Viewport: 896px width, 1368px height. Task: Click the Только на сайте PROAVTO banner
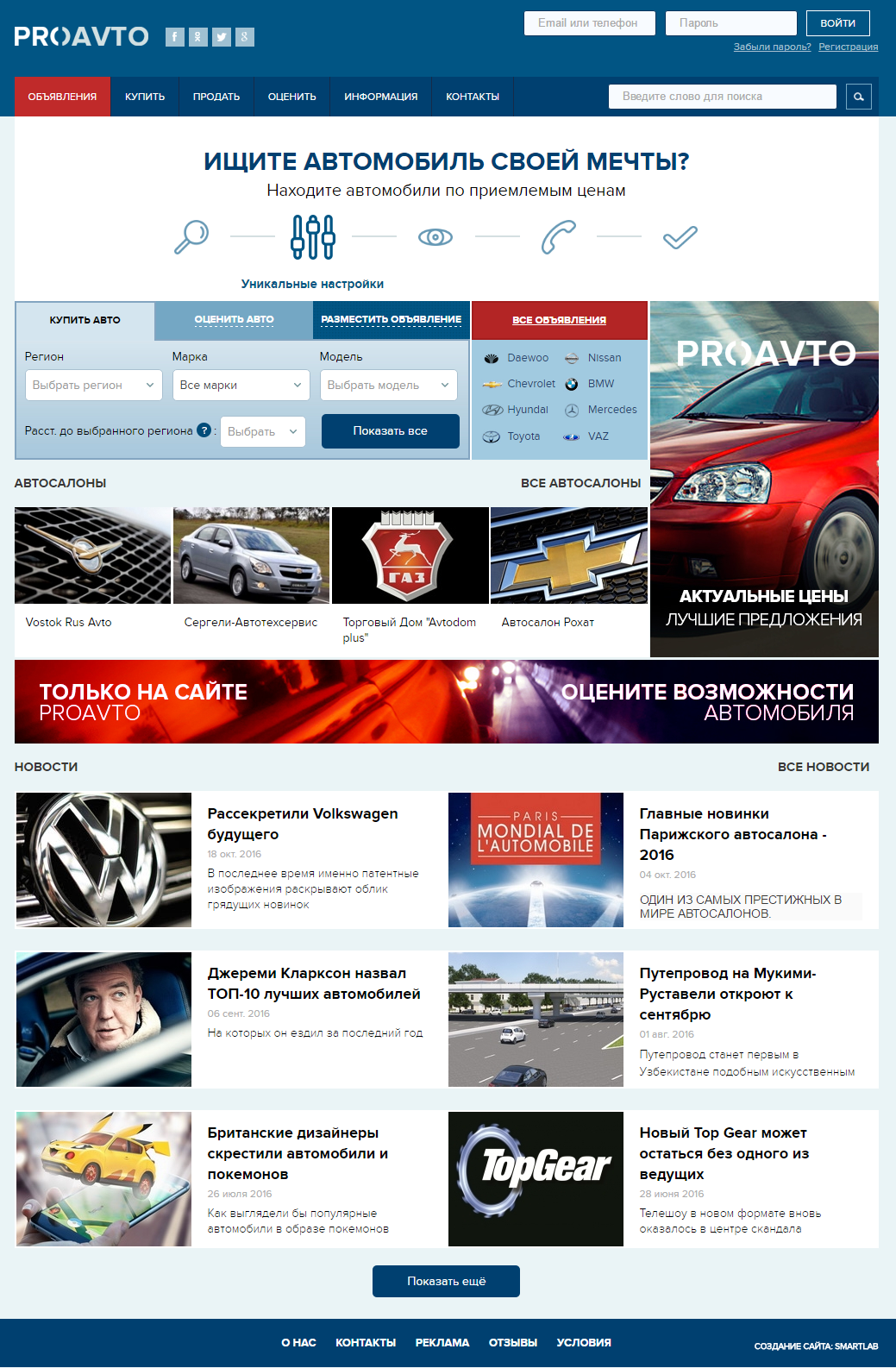point(447,702)
